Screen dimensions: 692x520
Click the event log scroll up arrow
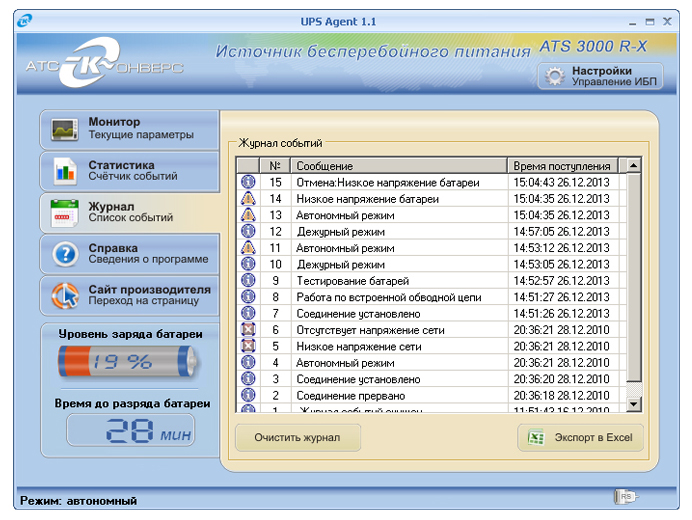pyautogui.click(x=634, y=166)
